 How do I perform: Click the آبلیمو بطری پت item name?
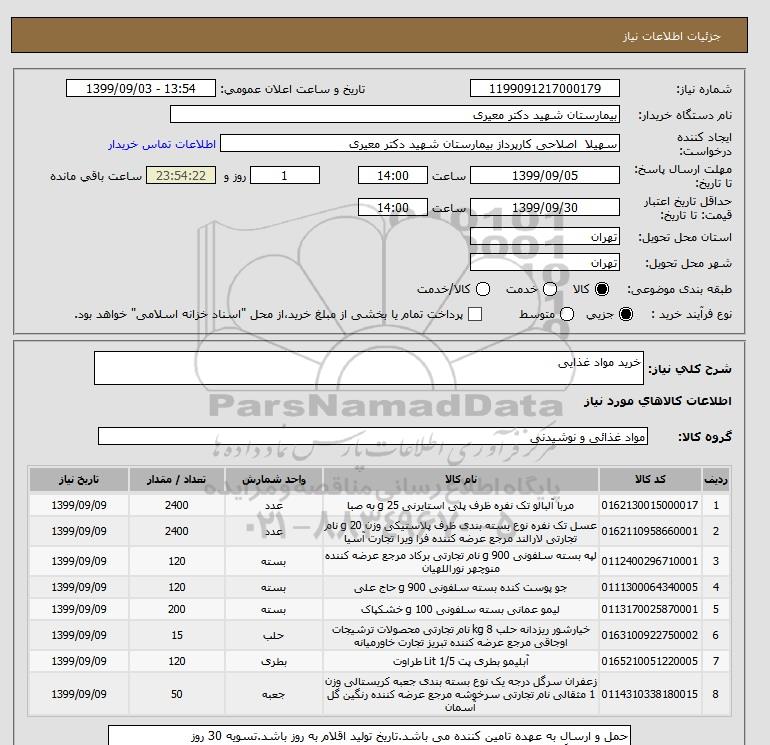(x=461, y=662)
